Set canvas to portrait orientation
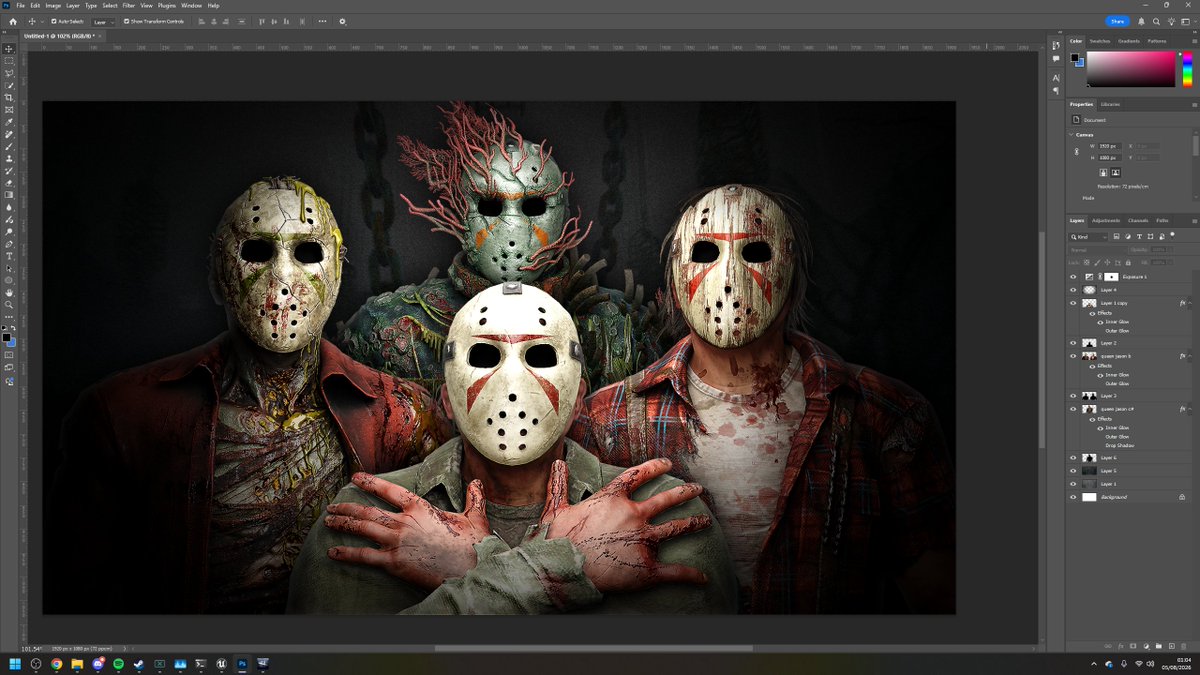The width and height of the screenshot is (1200, 675). pos(1103,172)
